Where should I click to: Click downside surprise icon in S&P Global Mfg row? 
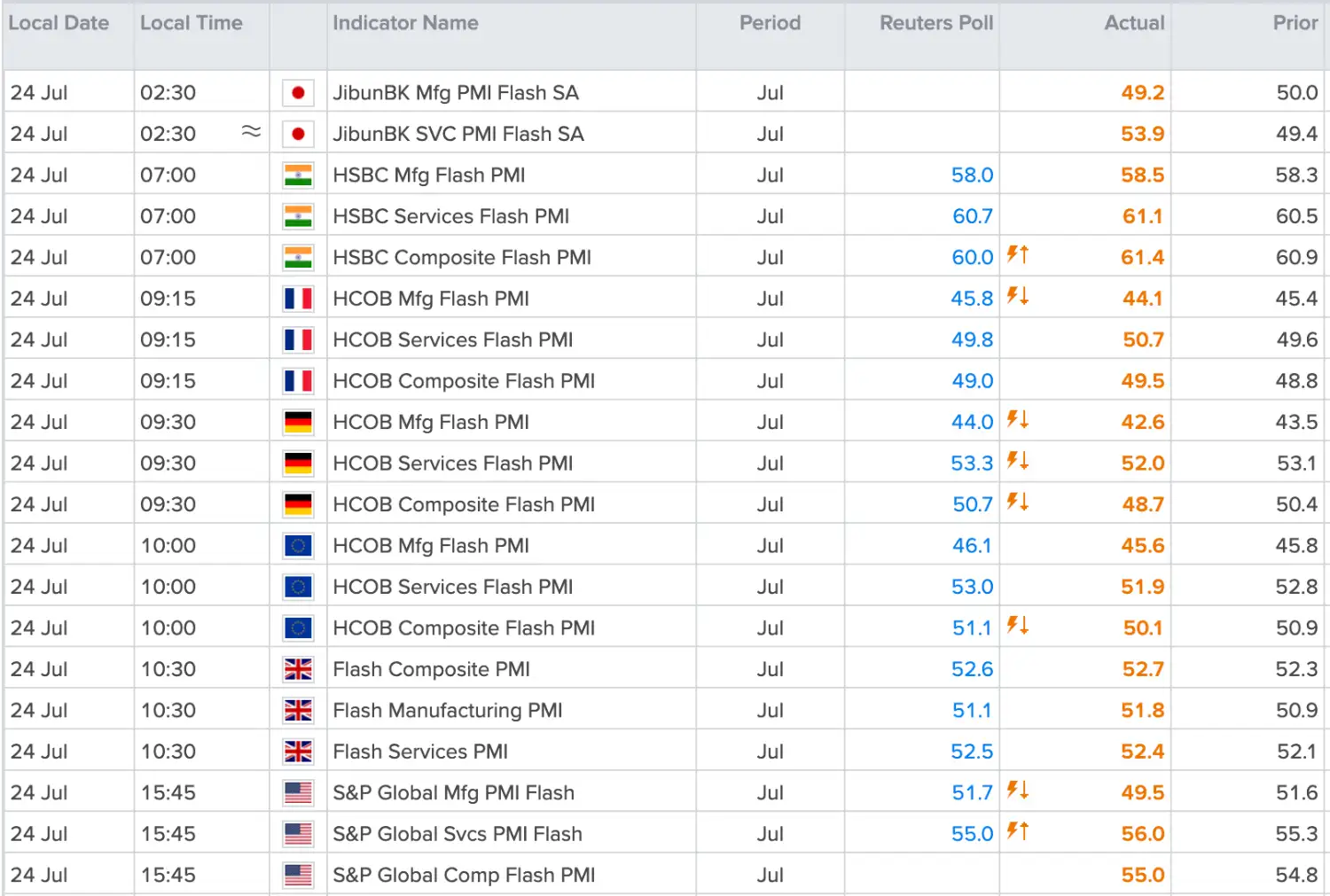tap(1017, 791)
